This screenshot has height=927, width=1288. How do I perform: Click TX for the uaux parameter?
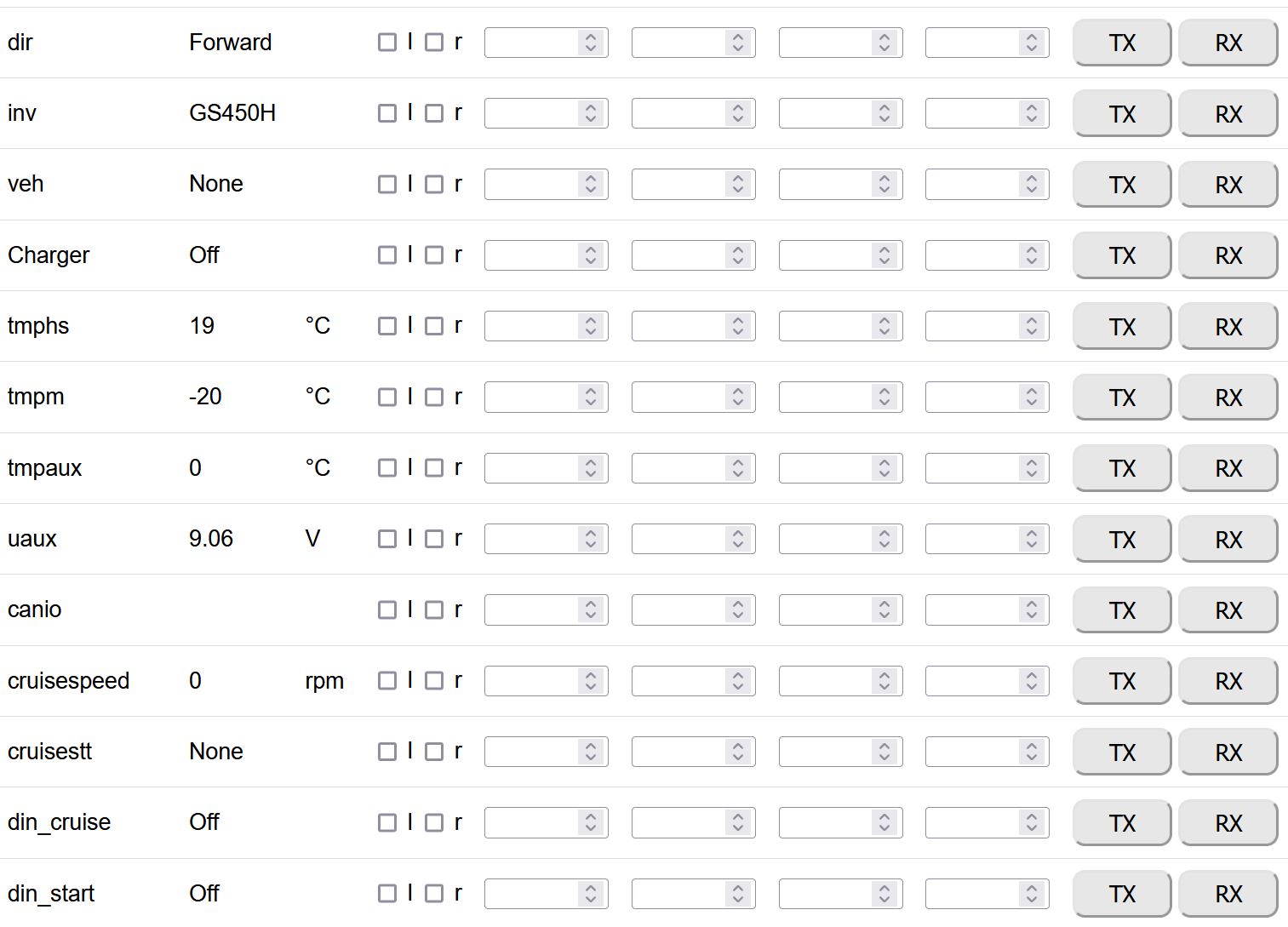(1121, 540)
